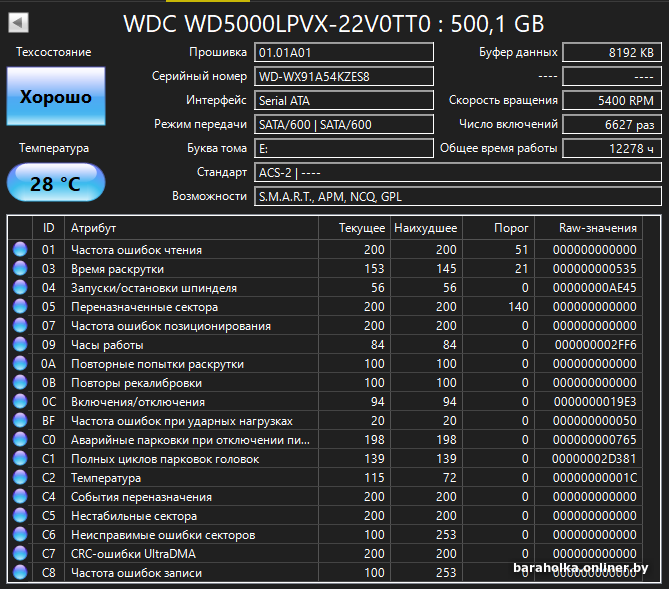
Task: Click status orb for attribute 0B row
Action: pos(20,382)
